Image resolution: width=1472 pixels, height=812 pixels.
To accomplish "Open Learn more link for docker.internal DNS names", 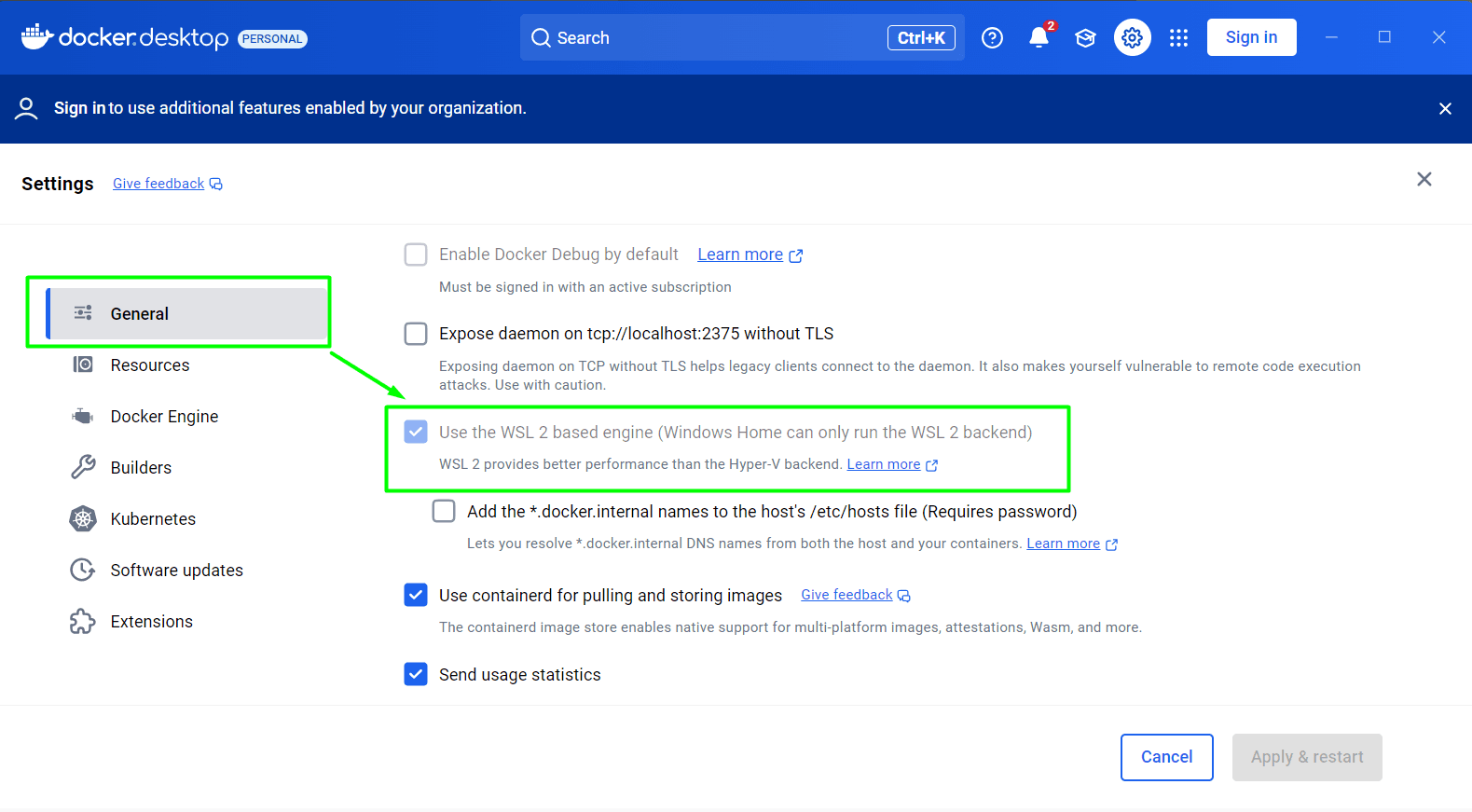I will click(1063, 544).
